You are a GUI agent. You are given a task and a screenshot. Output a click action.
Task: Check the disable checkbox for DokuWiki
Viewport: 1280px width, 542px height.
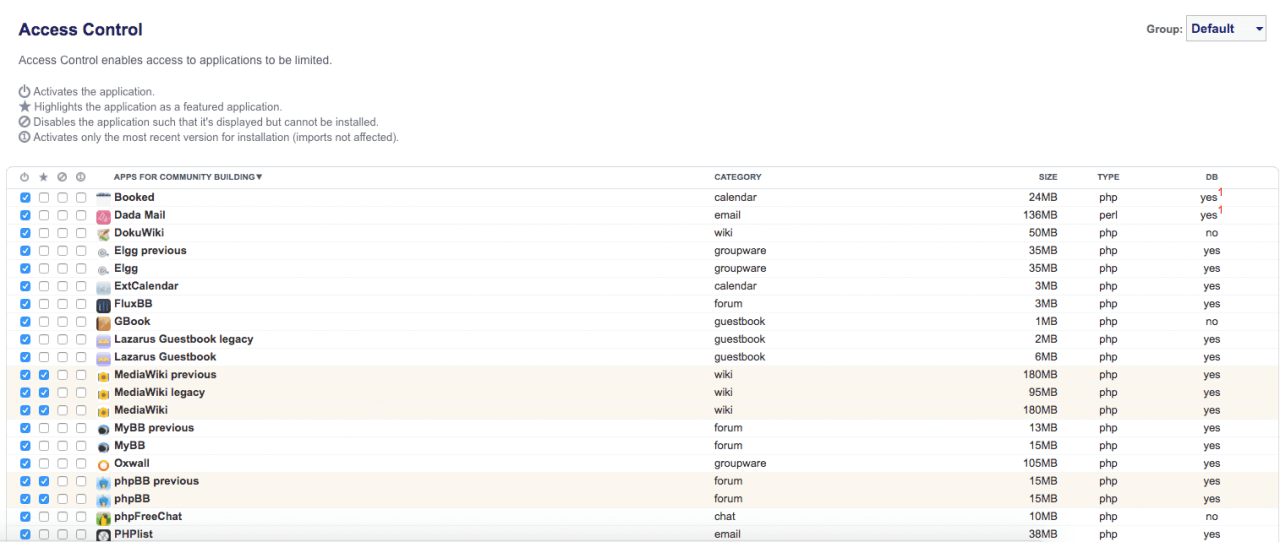click(x=62, y=233)
